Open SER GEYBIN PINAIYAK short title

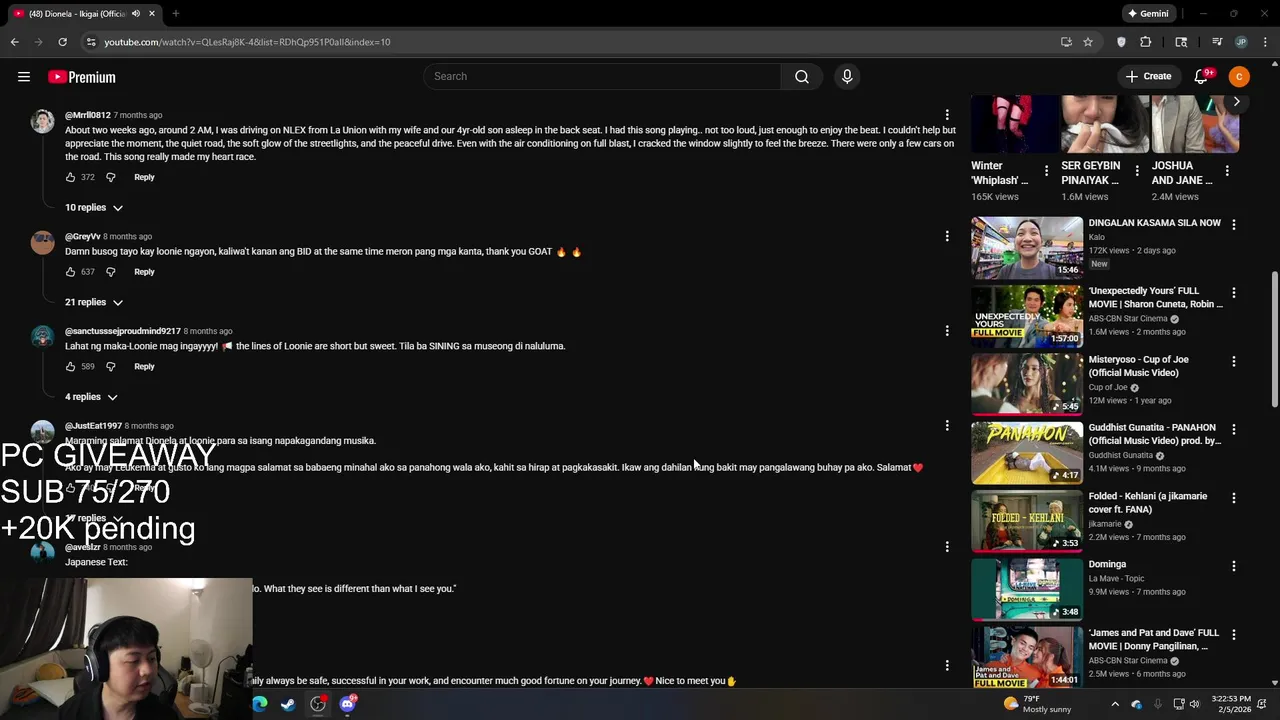(1091, 173)
